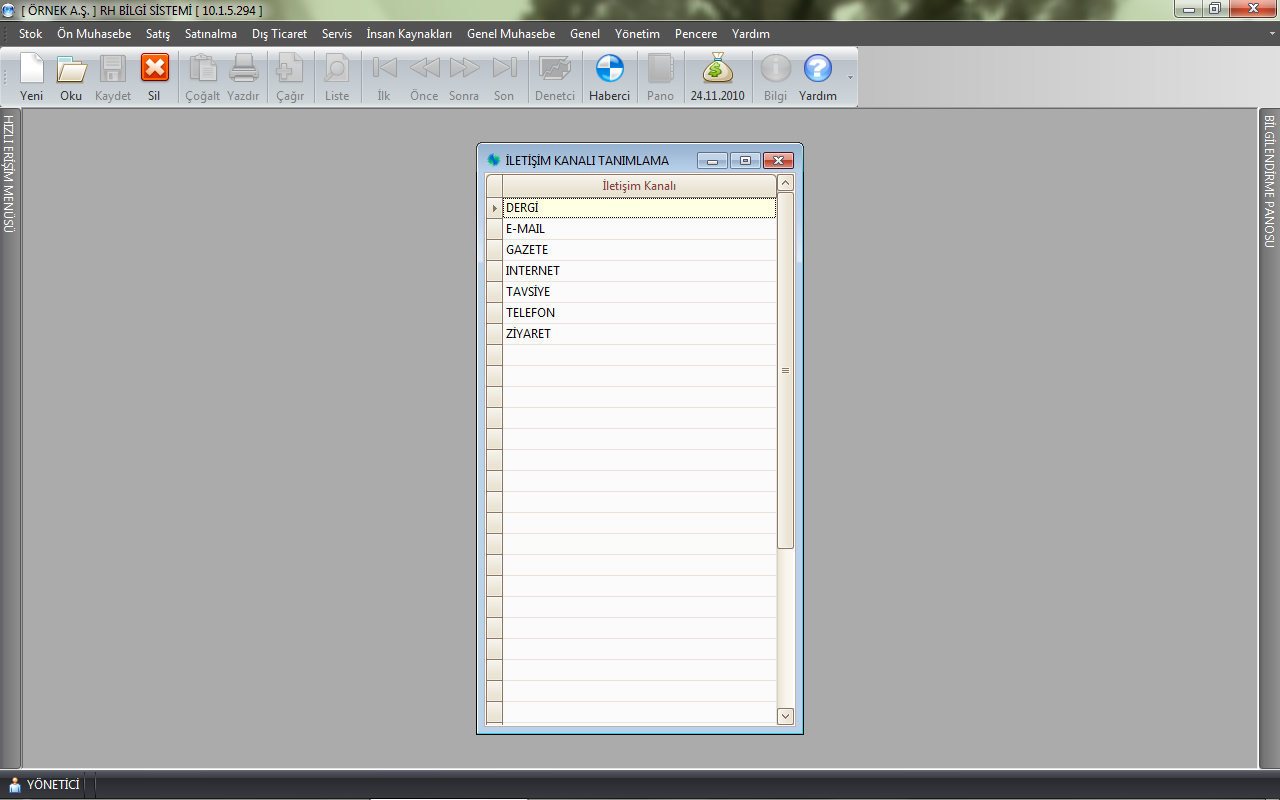The image size is (1280, 800).
Task: Click the İletişim Kanalı column header
Action: (x=639, y=186)
